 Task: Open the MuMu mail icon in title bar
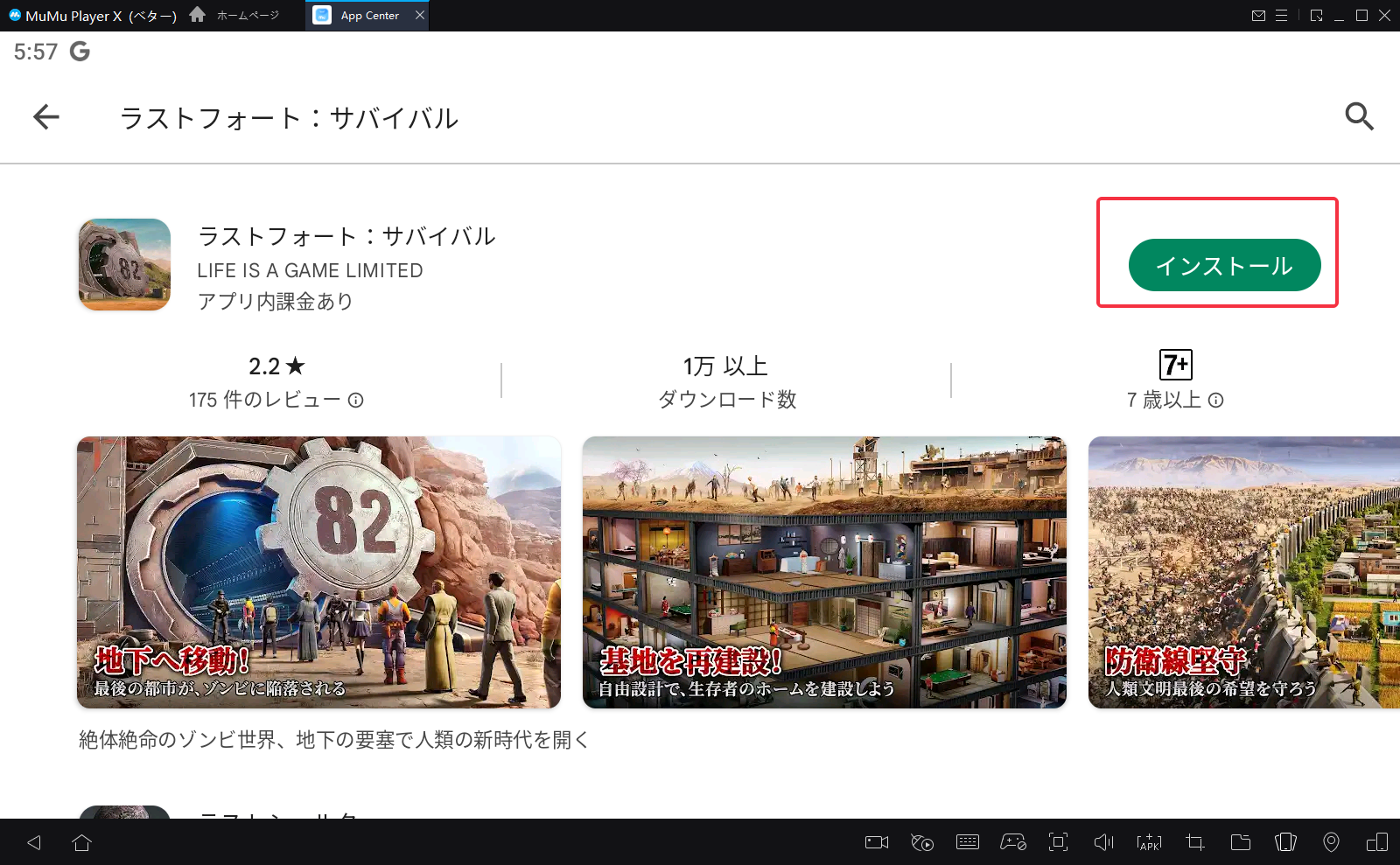[1258, 16]
